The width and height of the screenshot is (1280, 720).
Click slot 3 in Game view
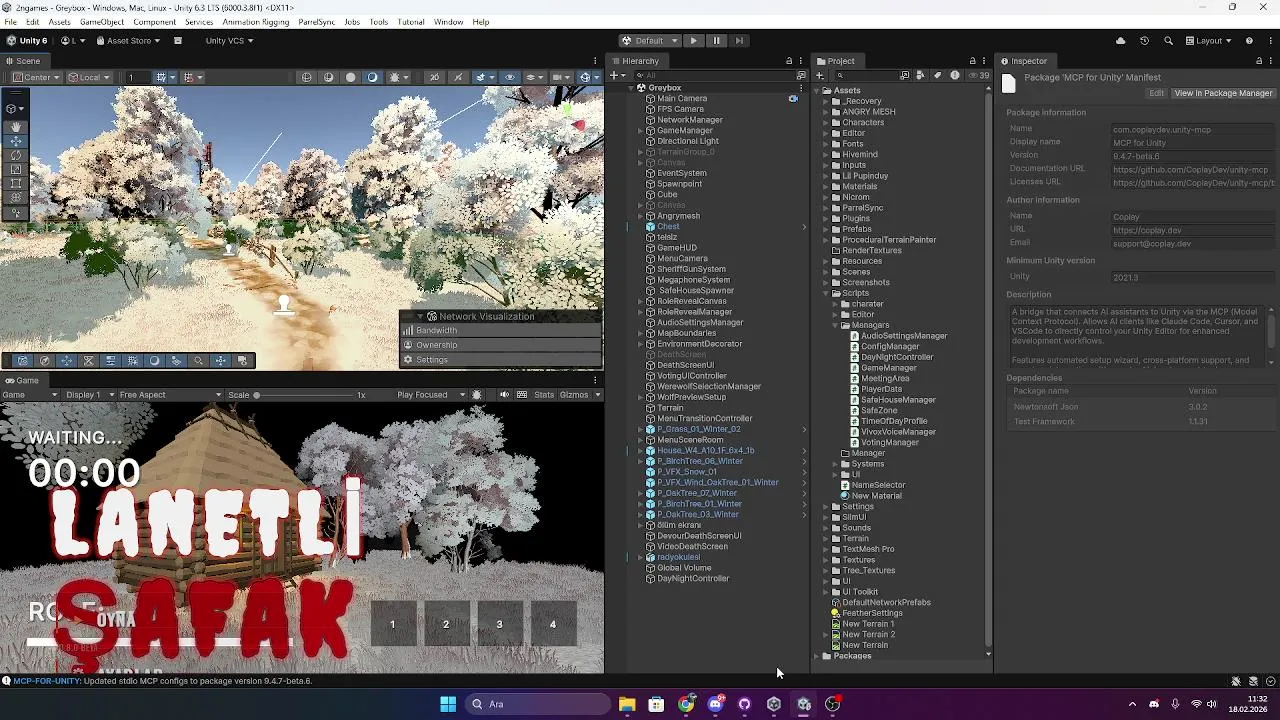(x=499, y=625)
